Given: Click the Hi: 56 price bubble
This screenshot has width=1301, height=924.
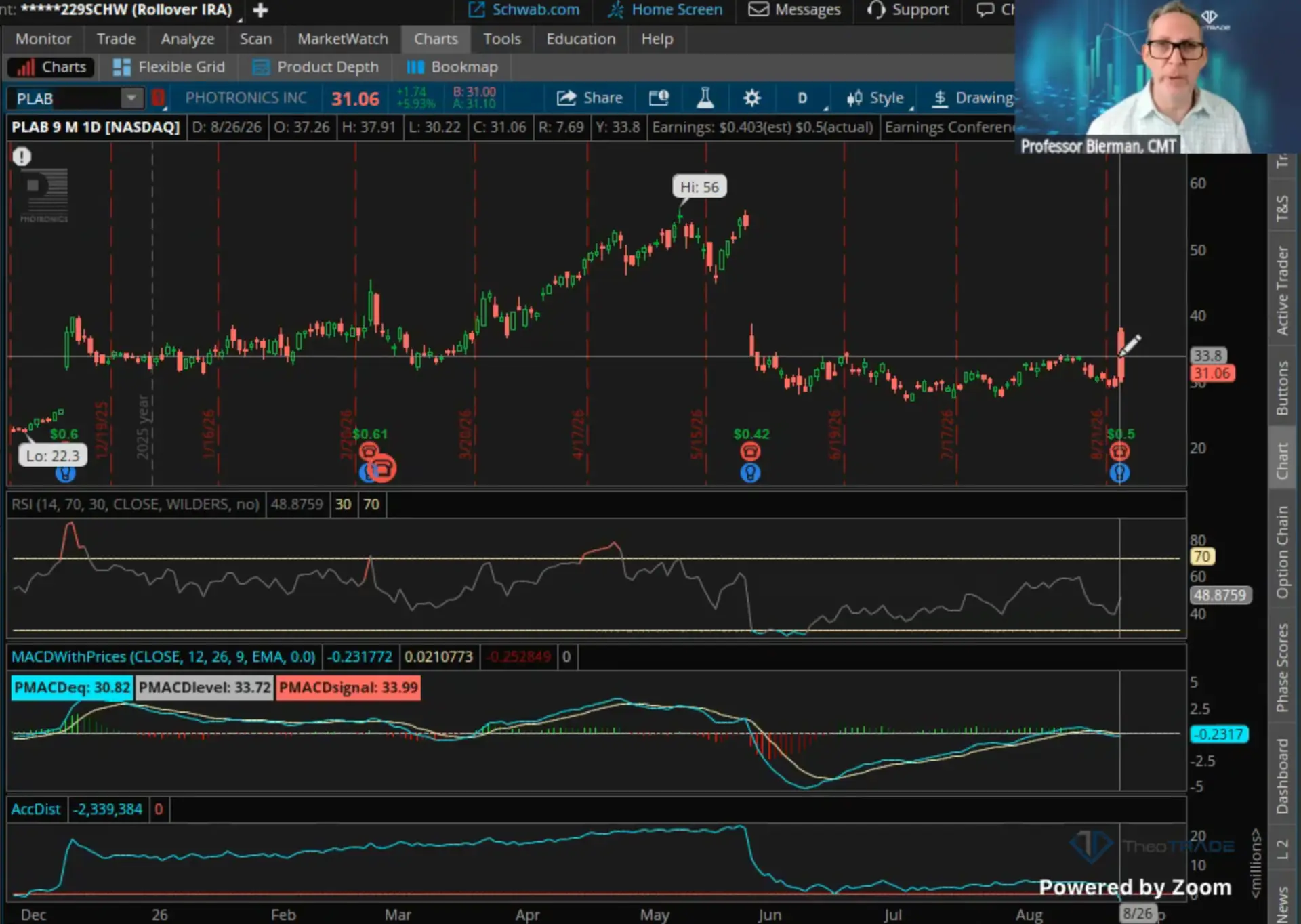Looking at the screenshot, I should [699, 187].
